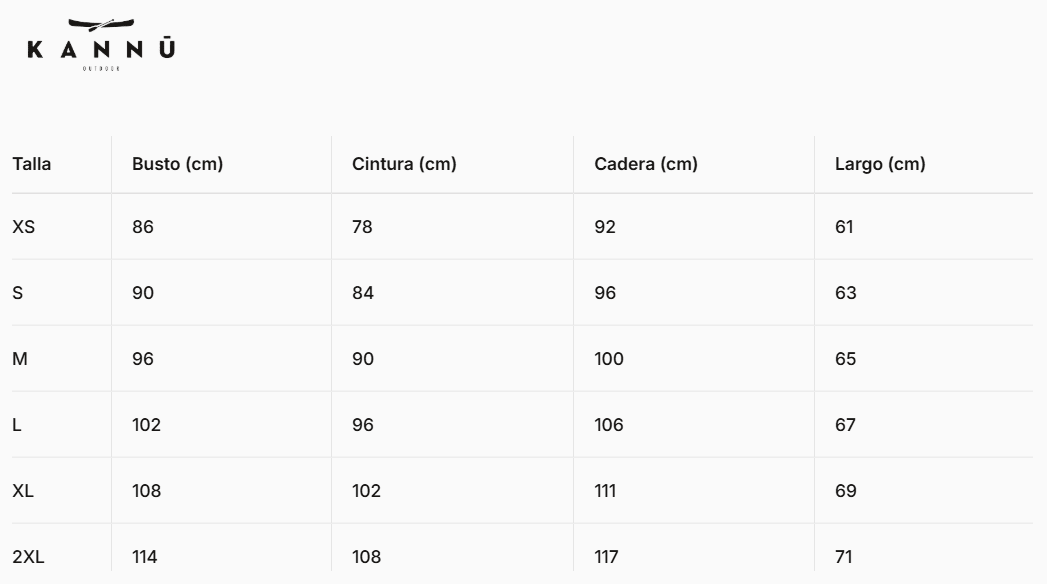The height and width of the screenshot is (585, 1047).
Task: Select the L size row label
Action: [x=17, y=425]
